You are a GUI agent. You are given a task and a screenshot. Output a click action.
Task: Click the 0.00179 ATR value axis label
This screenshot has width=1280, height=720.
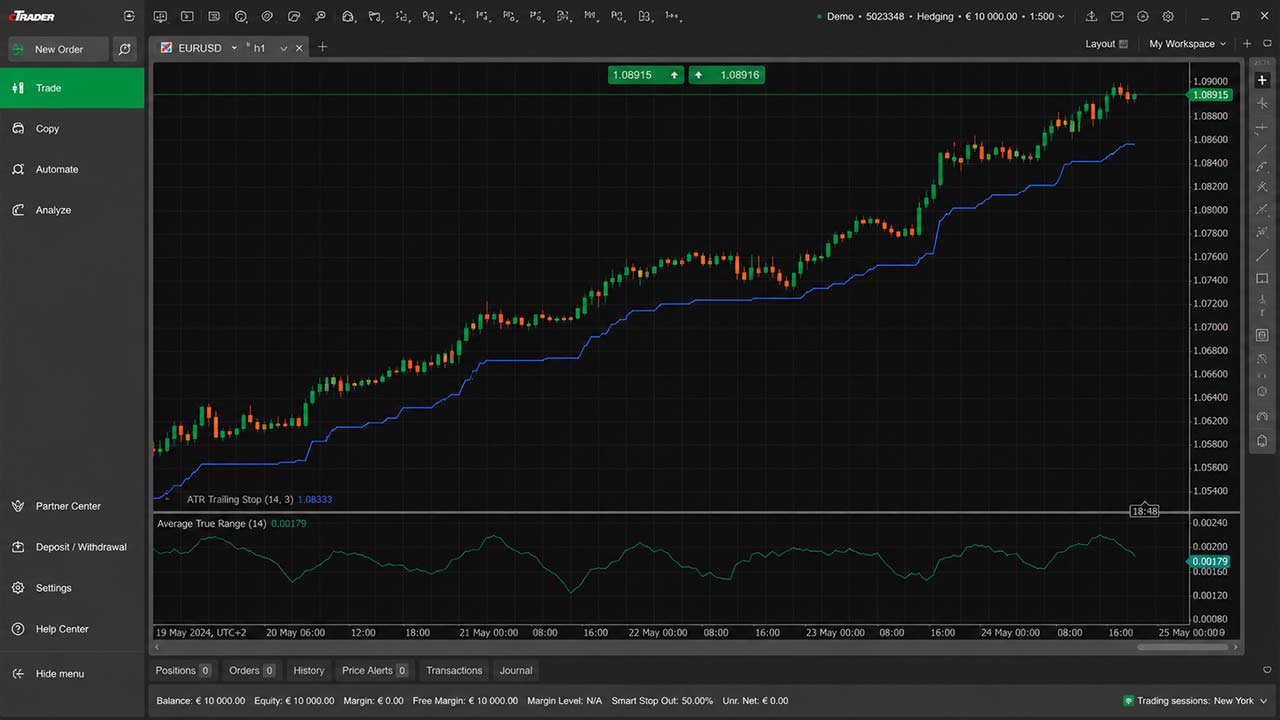[1211, 562]
